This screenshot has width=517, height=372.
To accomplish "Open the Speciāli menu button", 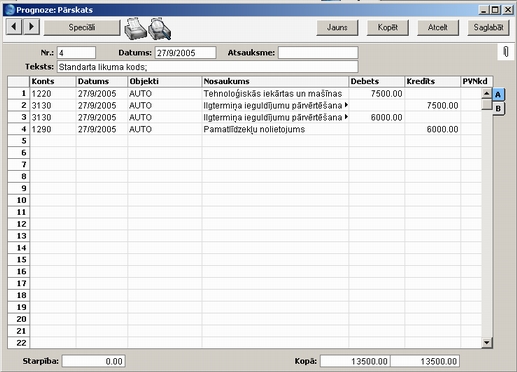I will pyautogui.click(x=82, y=27).
